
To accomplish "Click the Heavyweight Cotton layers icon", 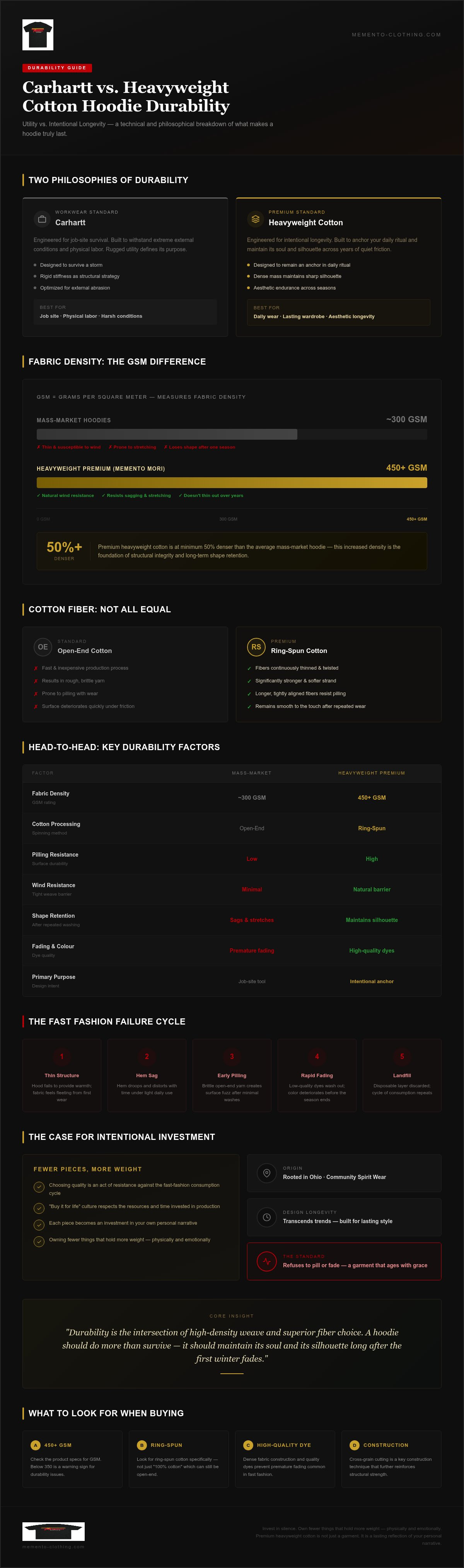I will (x=256, y=219).
